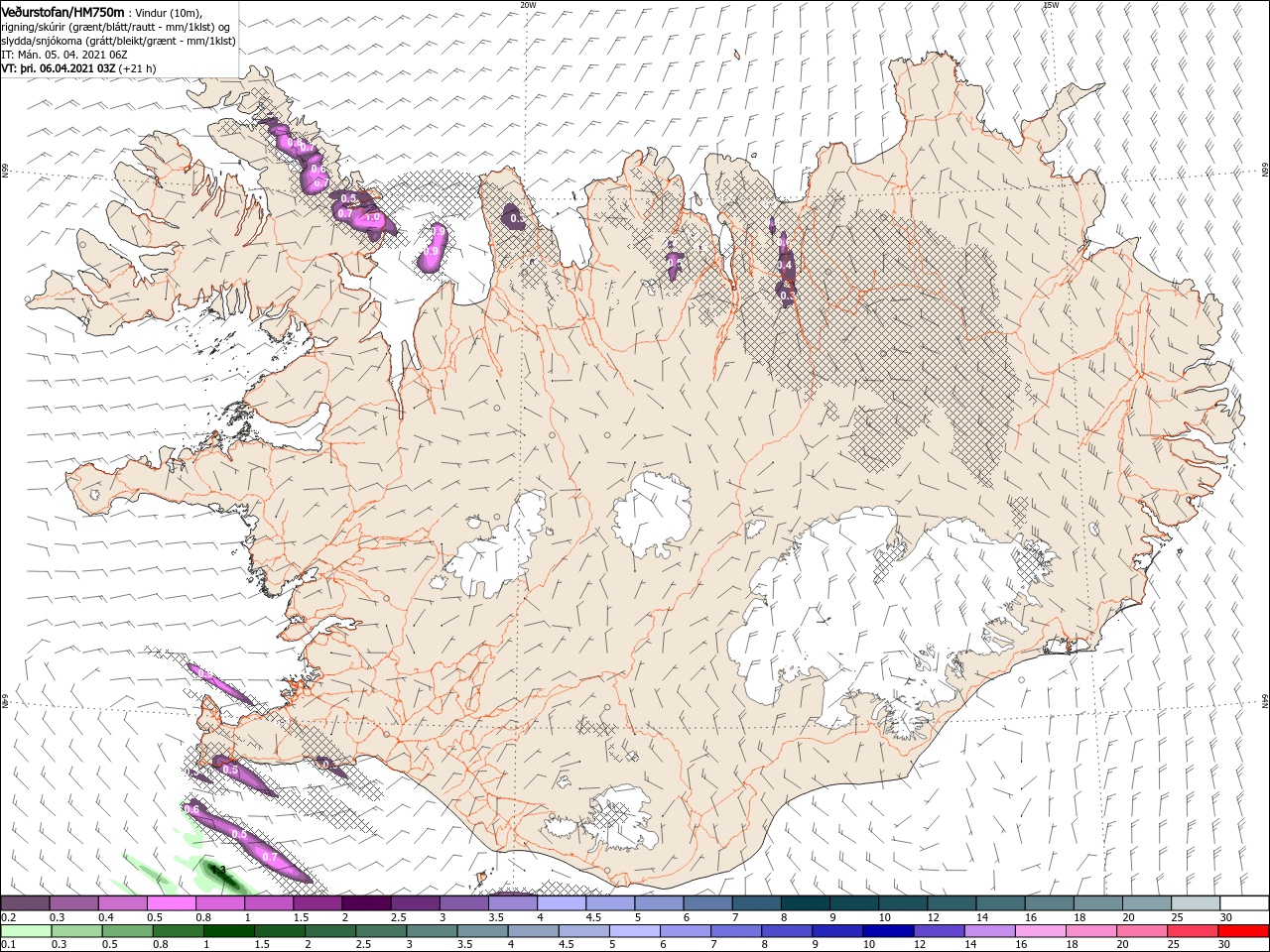Click the grey-blue swatch at 3.5 in the lower legend

pyautogui.click(x=483, y=931)
